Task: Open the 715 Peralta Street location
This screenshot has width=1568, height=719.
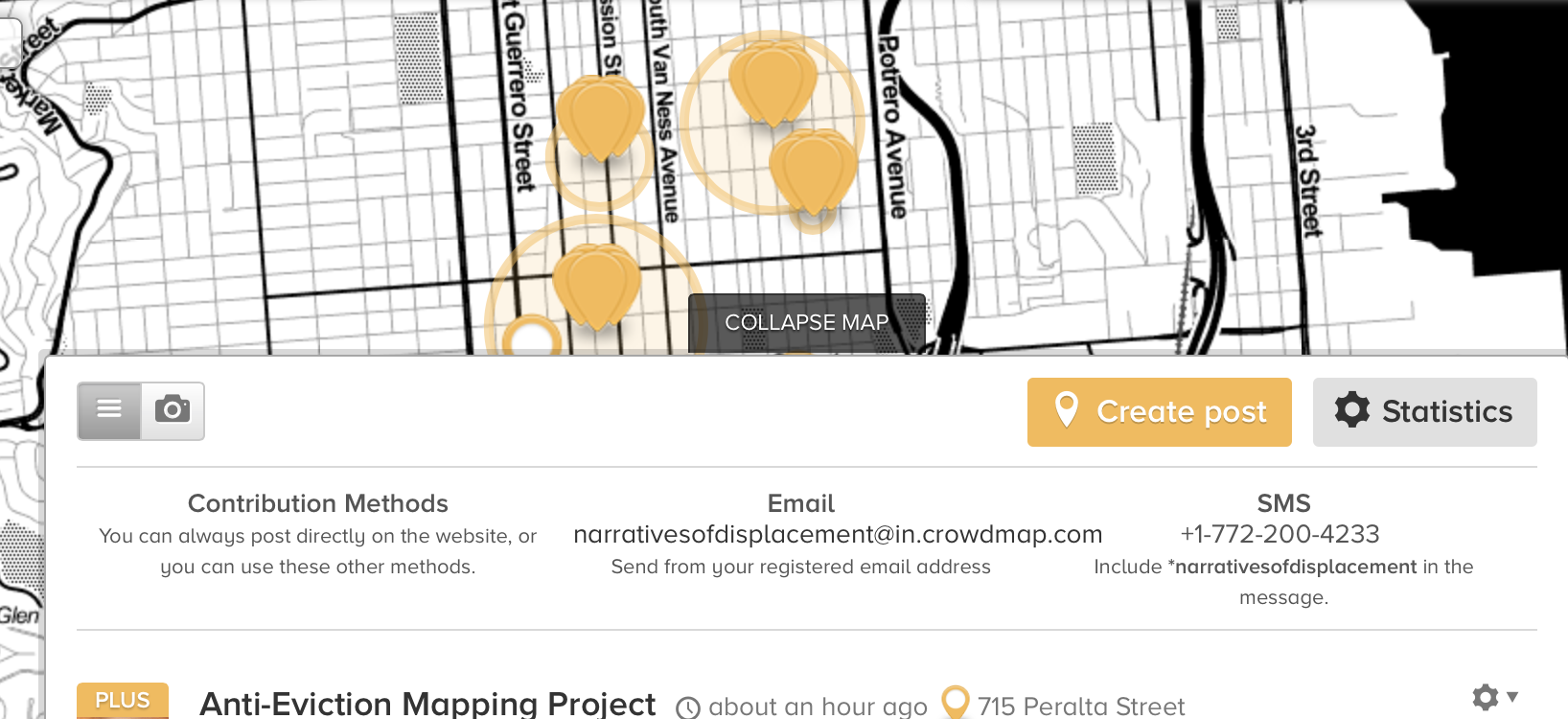Action: [1080, 707]
